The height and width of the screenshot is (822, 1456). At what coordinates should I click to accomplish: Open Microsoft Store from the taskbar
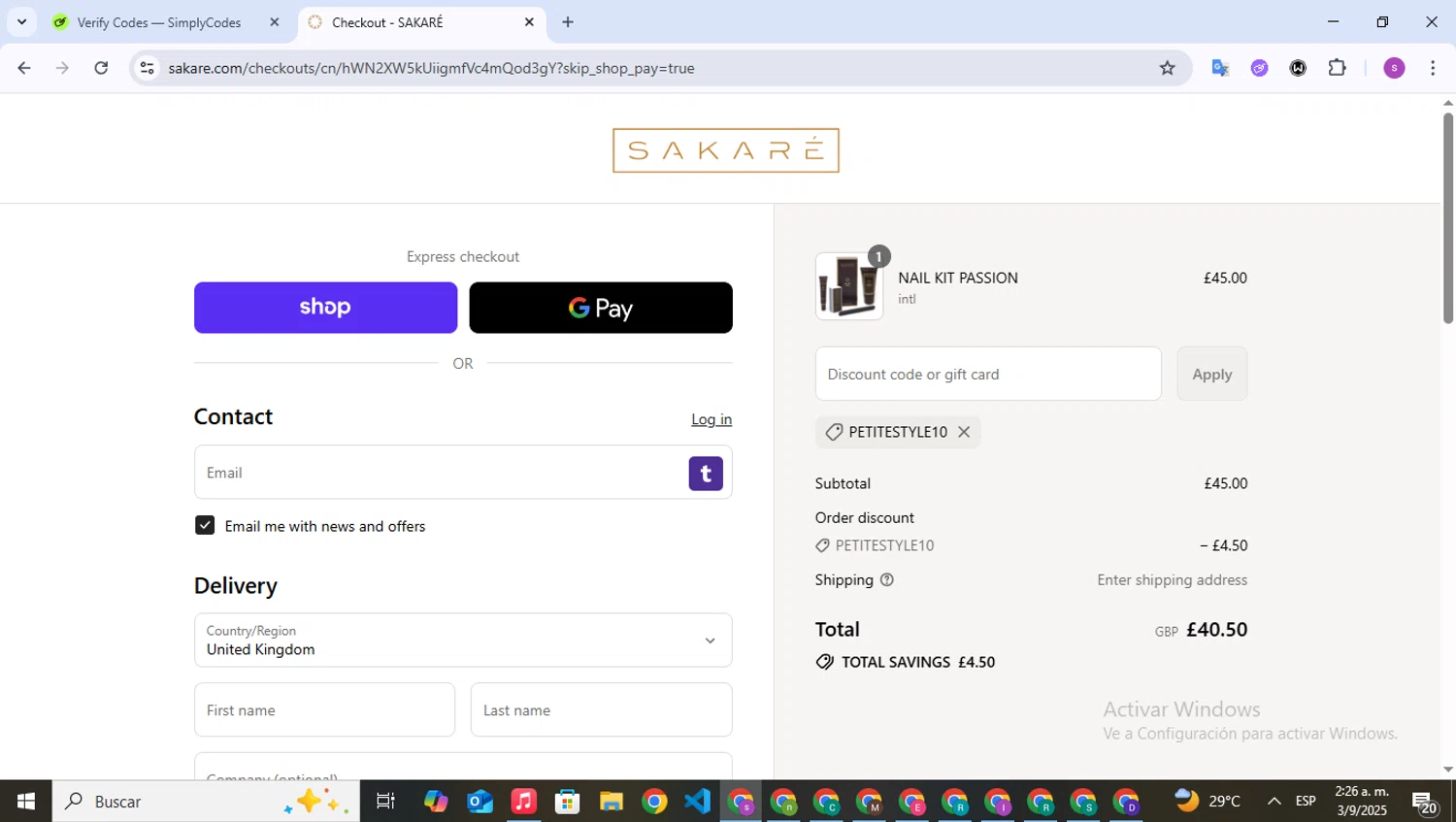click(x=567, y=802)
